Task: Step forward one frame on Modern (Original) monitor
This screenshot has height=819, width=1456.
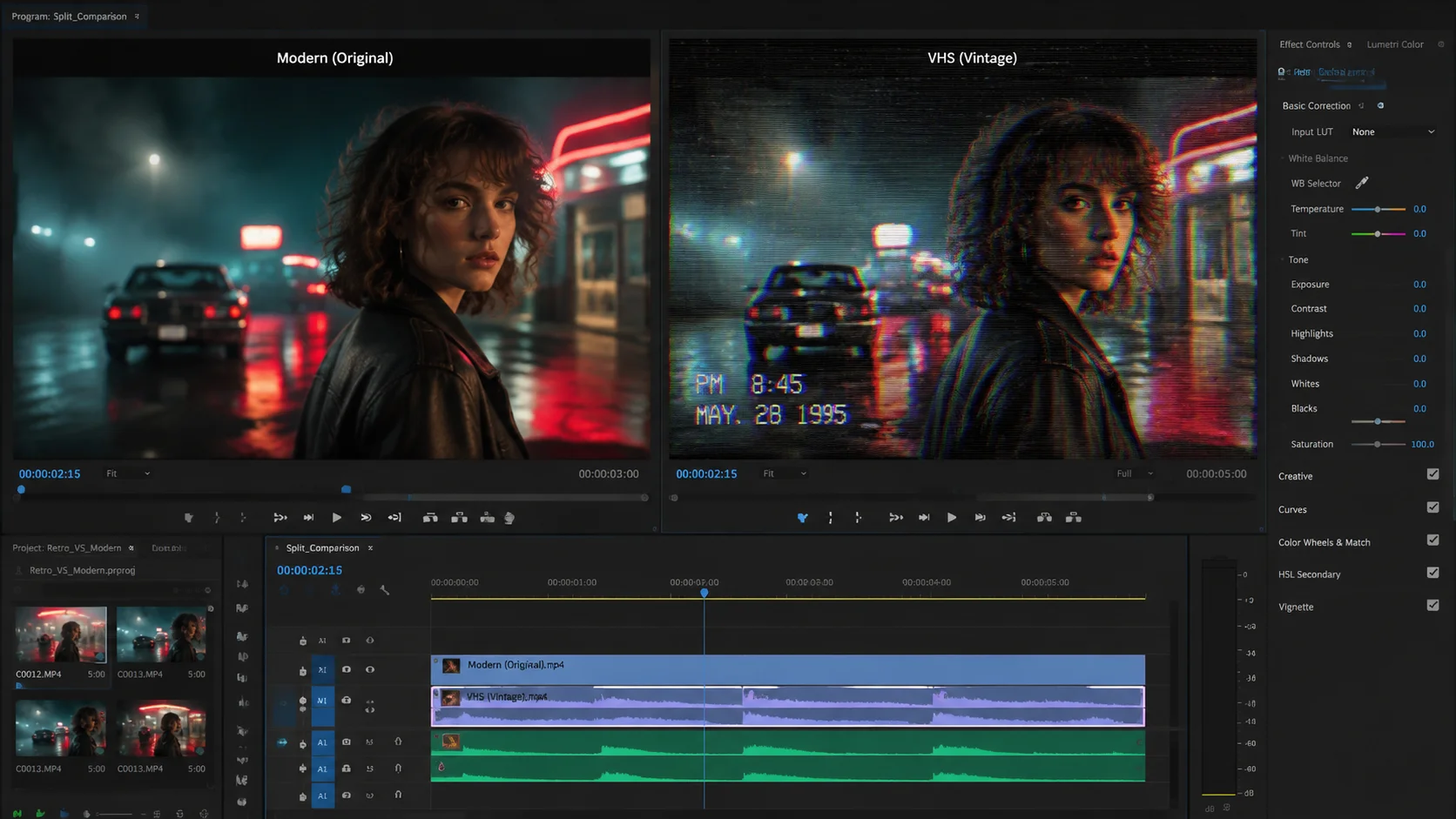Action: click(366, 518)
